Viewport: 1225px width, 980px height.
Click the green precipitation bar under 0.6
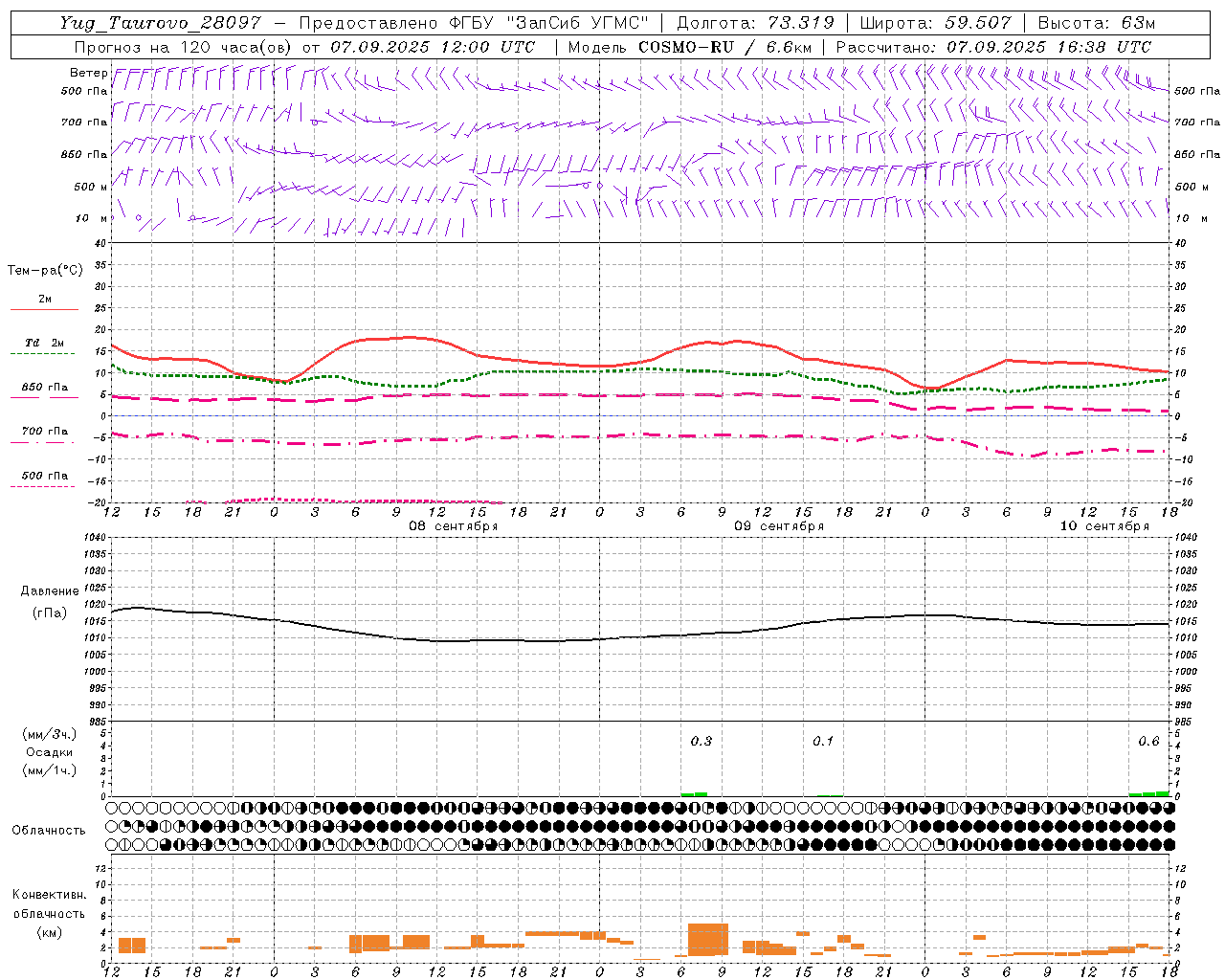click(x=1149, y=793)
